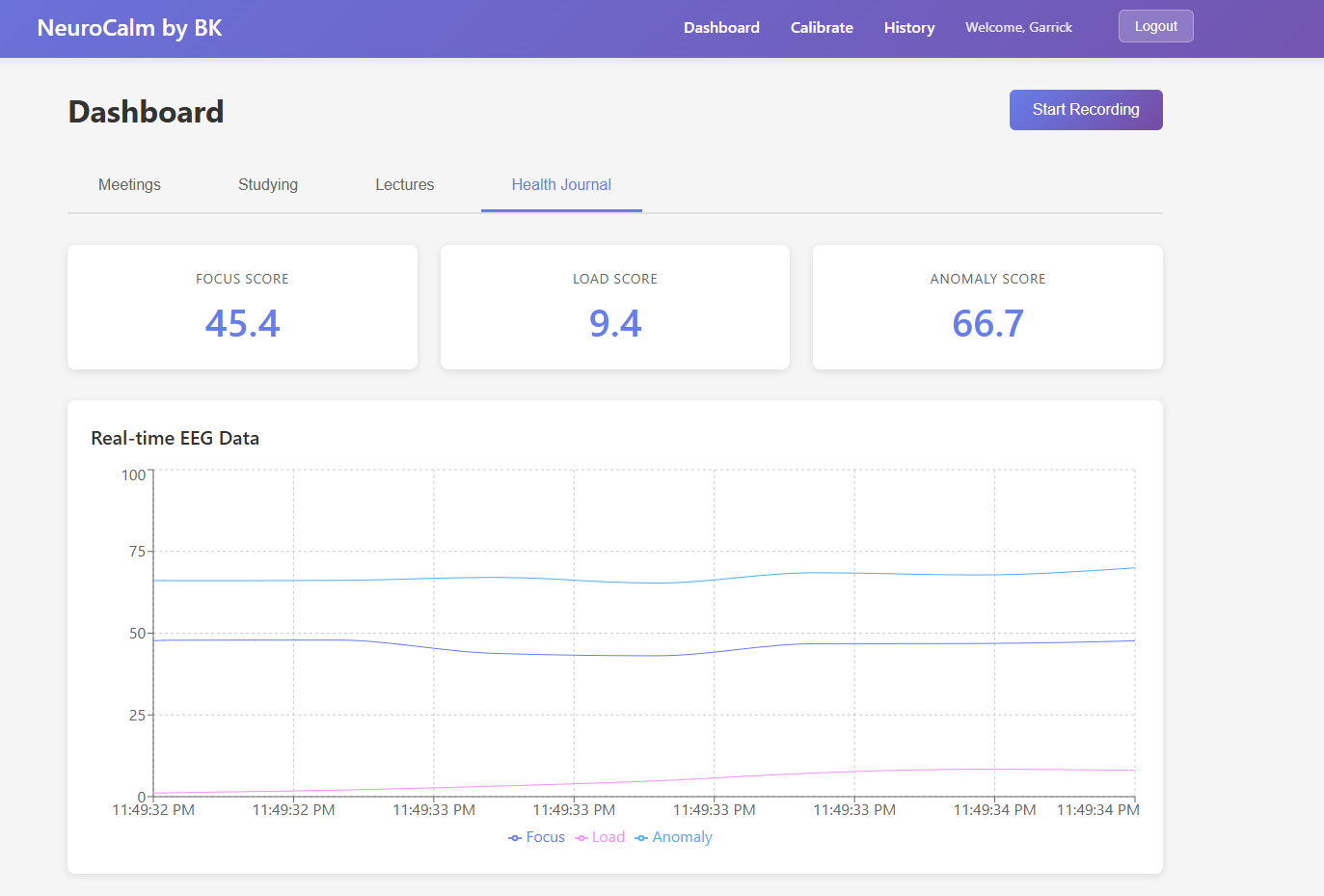Click the 50 y-axis label
This screenshot has height=896, width=1324.
tap(137, 633)
